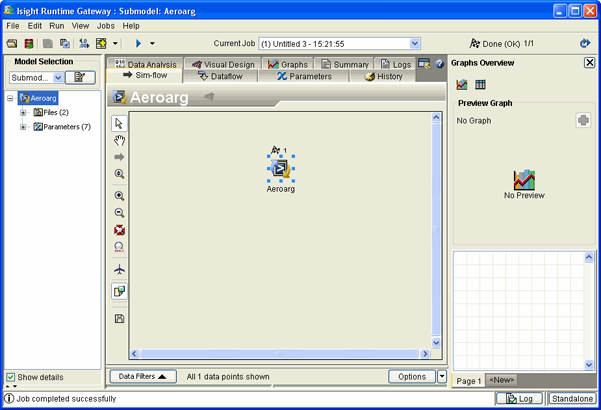Open the Submodel selection dropdown
The image size is (601, 410).
point(56,77)
